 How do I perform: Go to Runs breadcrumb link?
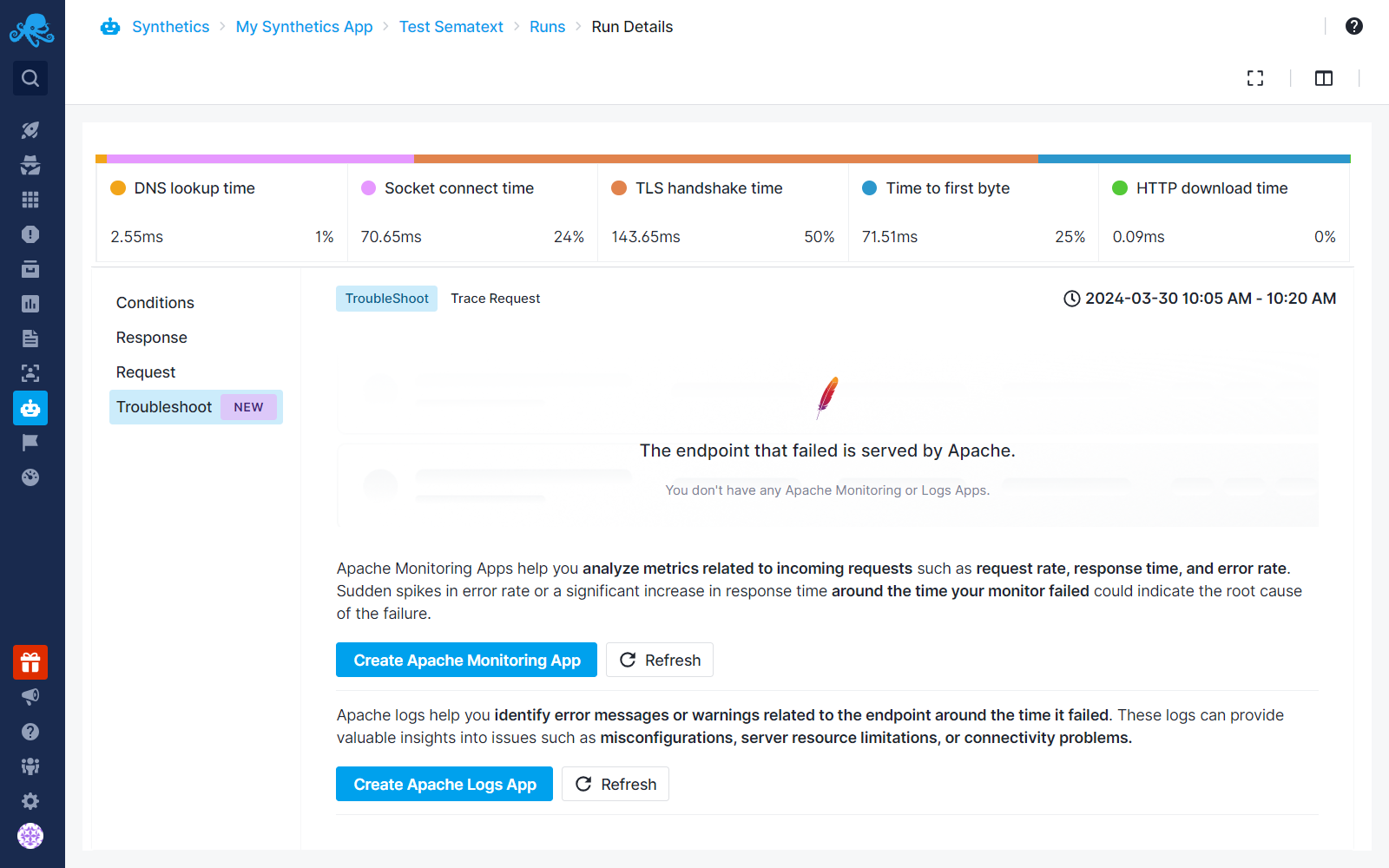point(548,27)
